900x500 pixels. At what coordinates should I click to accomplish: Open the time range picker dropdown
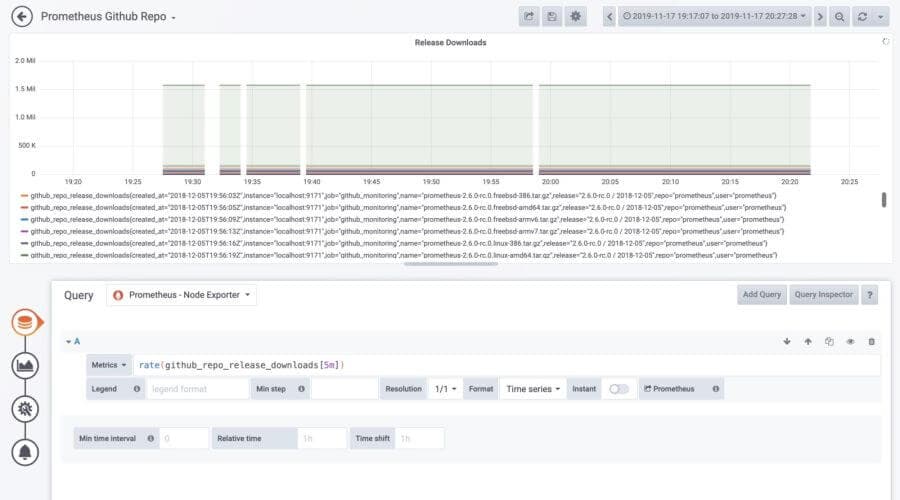click(x=715, y=17)
